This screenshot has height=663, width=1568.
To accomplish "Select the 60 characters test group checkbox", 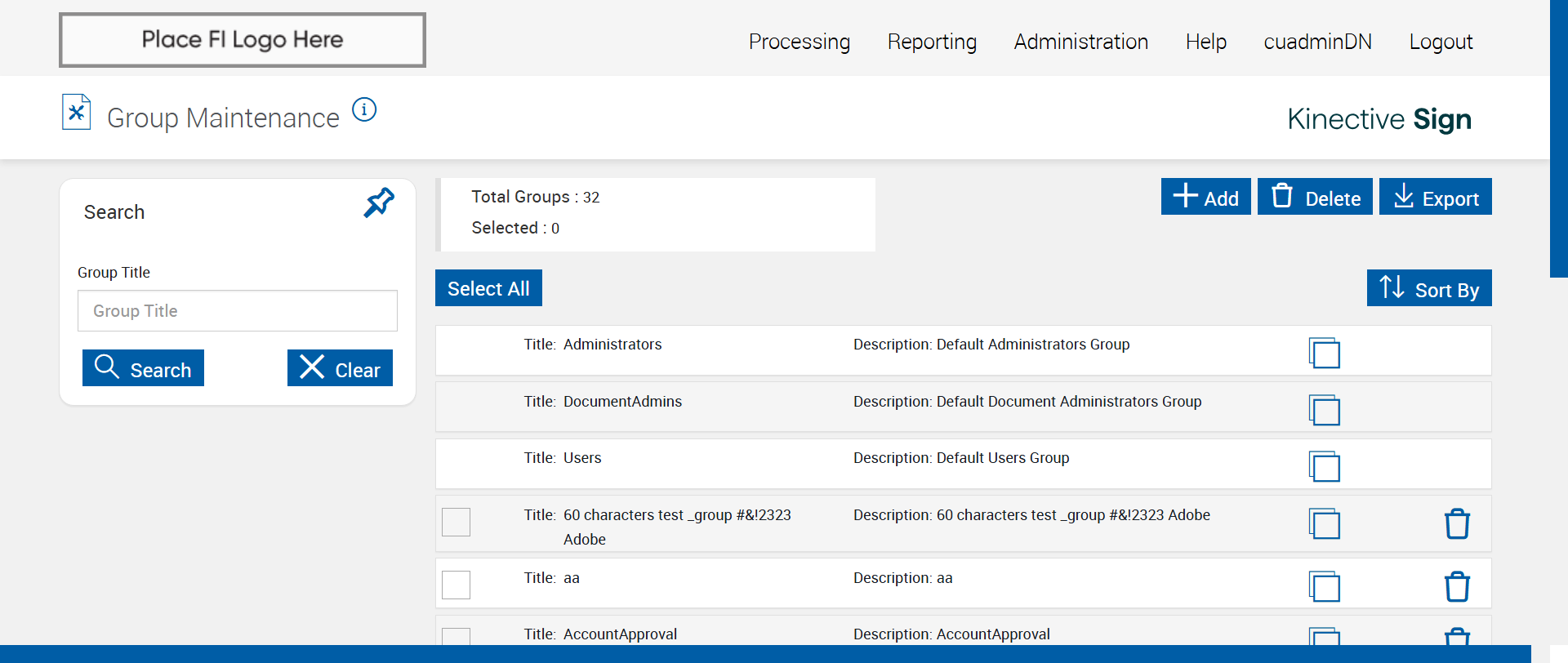I will [x=456, y=522].
